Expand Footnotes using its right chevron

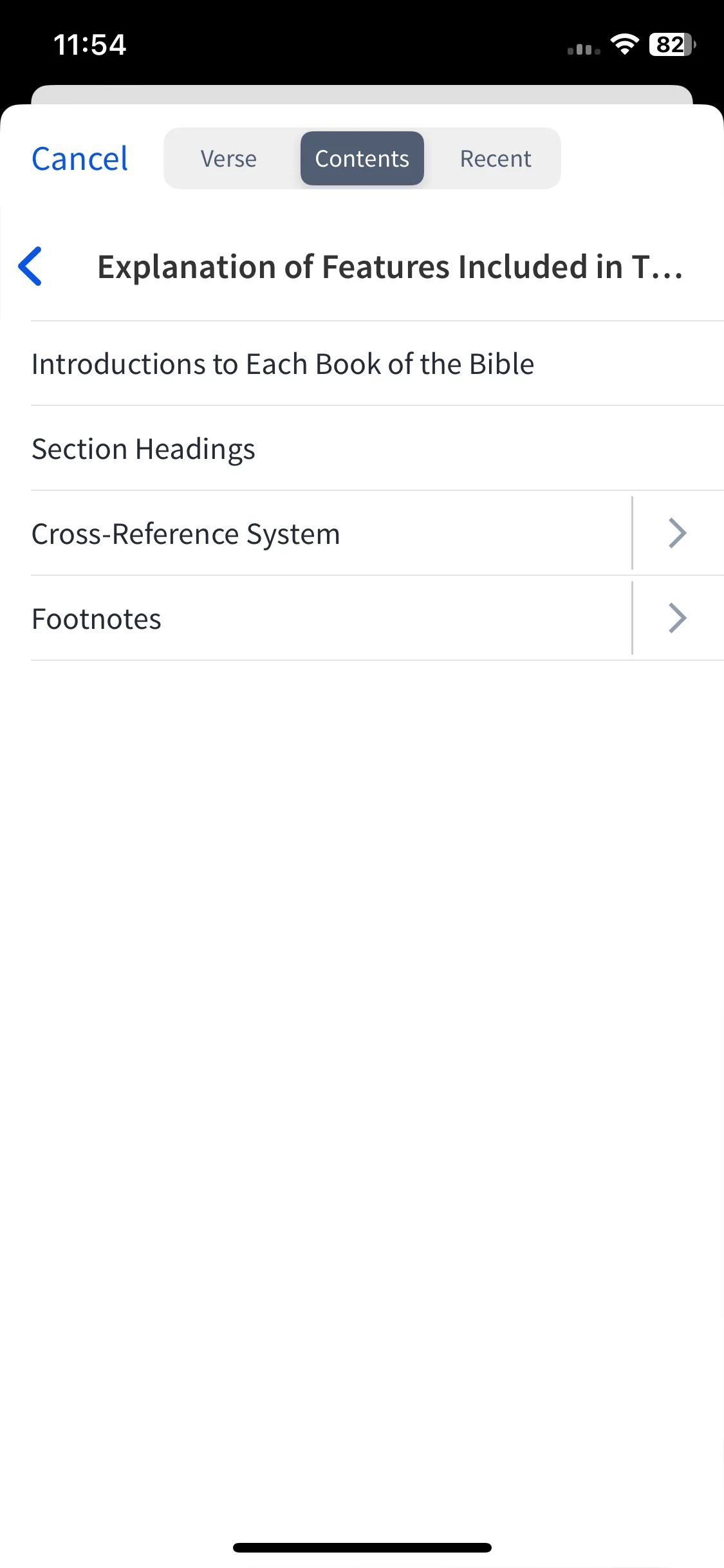(x=678, y=618)
